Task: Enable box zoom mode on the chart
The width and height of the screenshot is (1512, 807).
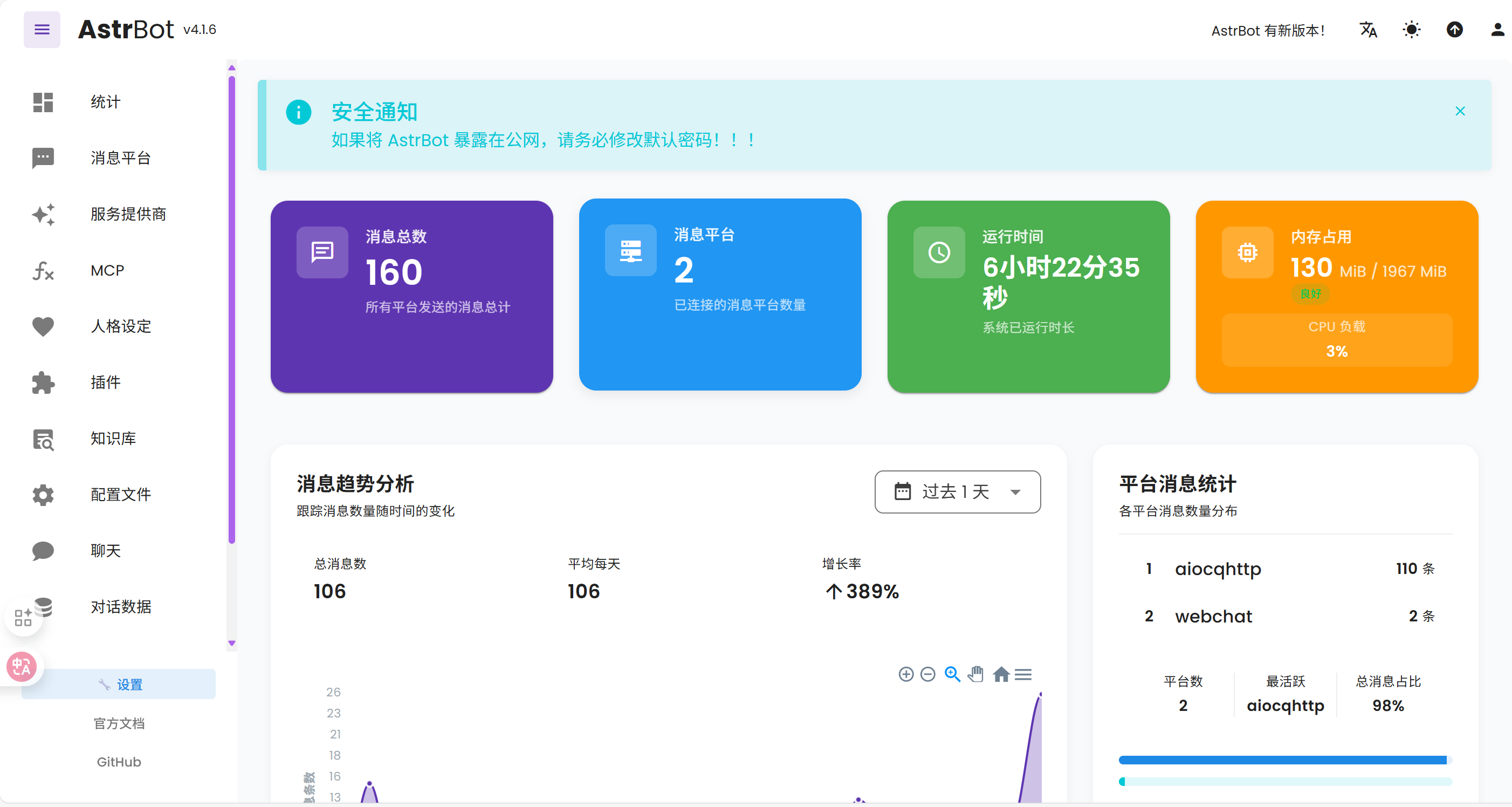Action: tap(952, 674)
